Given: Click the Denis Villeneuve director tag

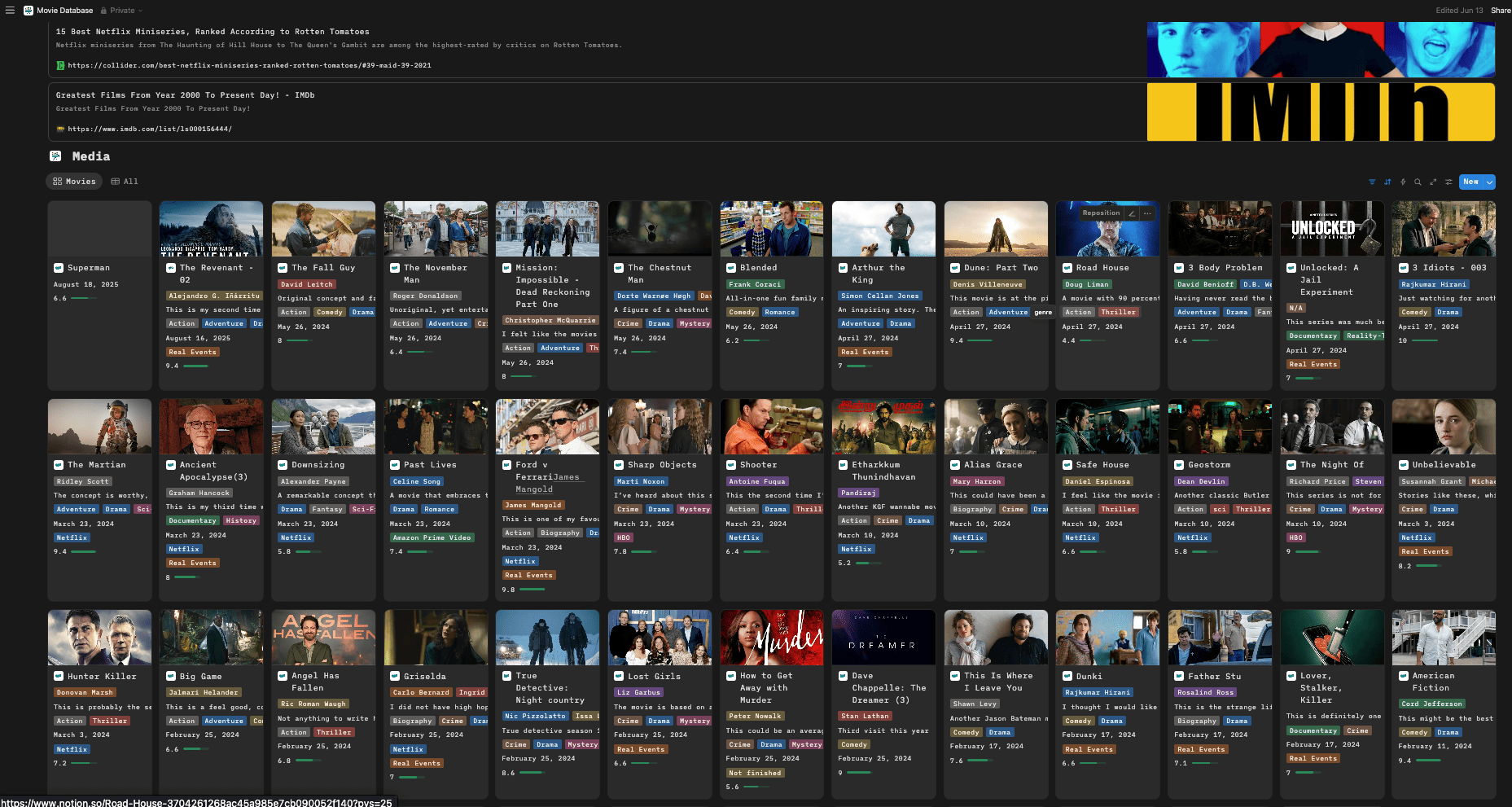Looking at the screenshot, I should coord(988,284).
